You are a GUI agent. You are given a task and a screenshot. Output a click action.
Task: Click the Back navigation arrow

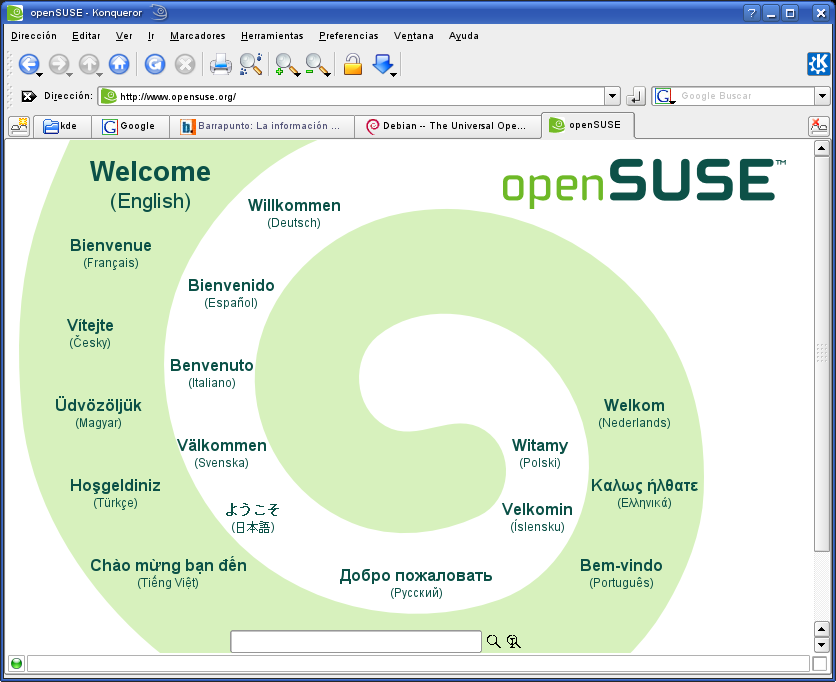coord(28,64)
